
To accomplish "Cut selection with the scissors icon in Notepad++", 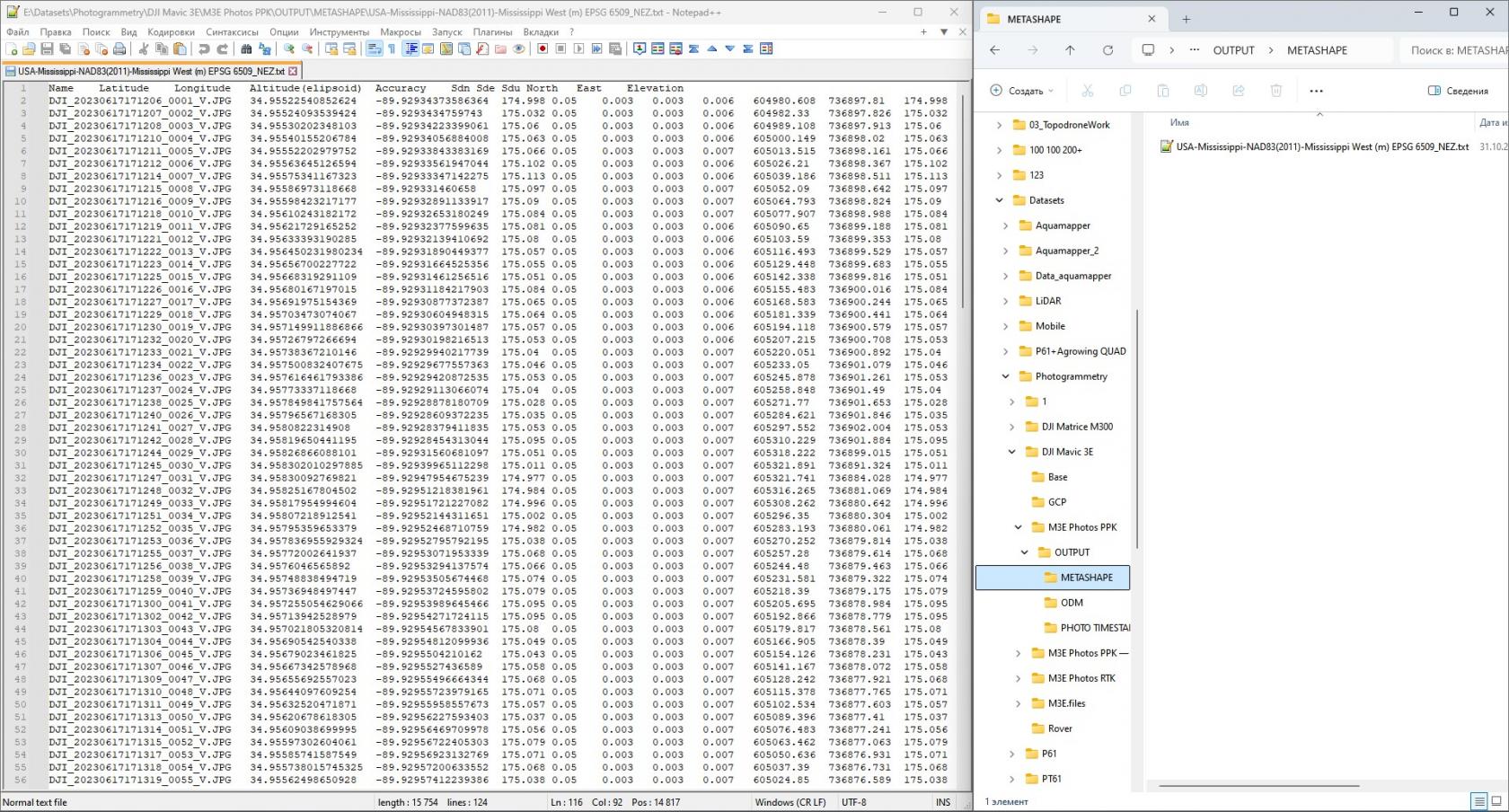I will 144,49.
